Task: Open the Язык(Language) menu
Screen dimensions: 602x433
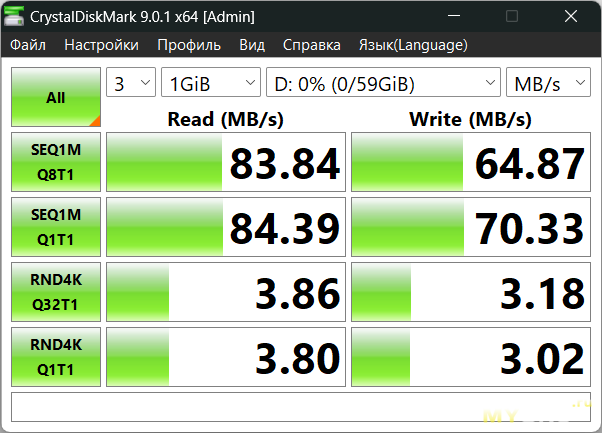Action: pos(413,45)
